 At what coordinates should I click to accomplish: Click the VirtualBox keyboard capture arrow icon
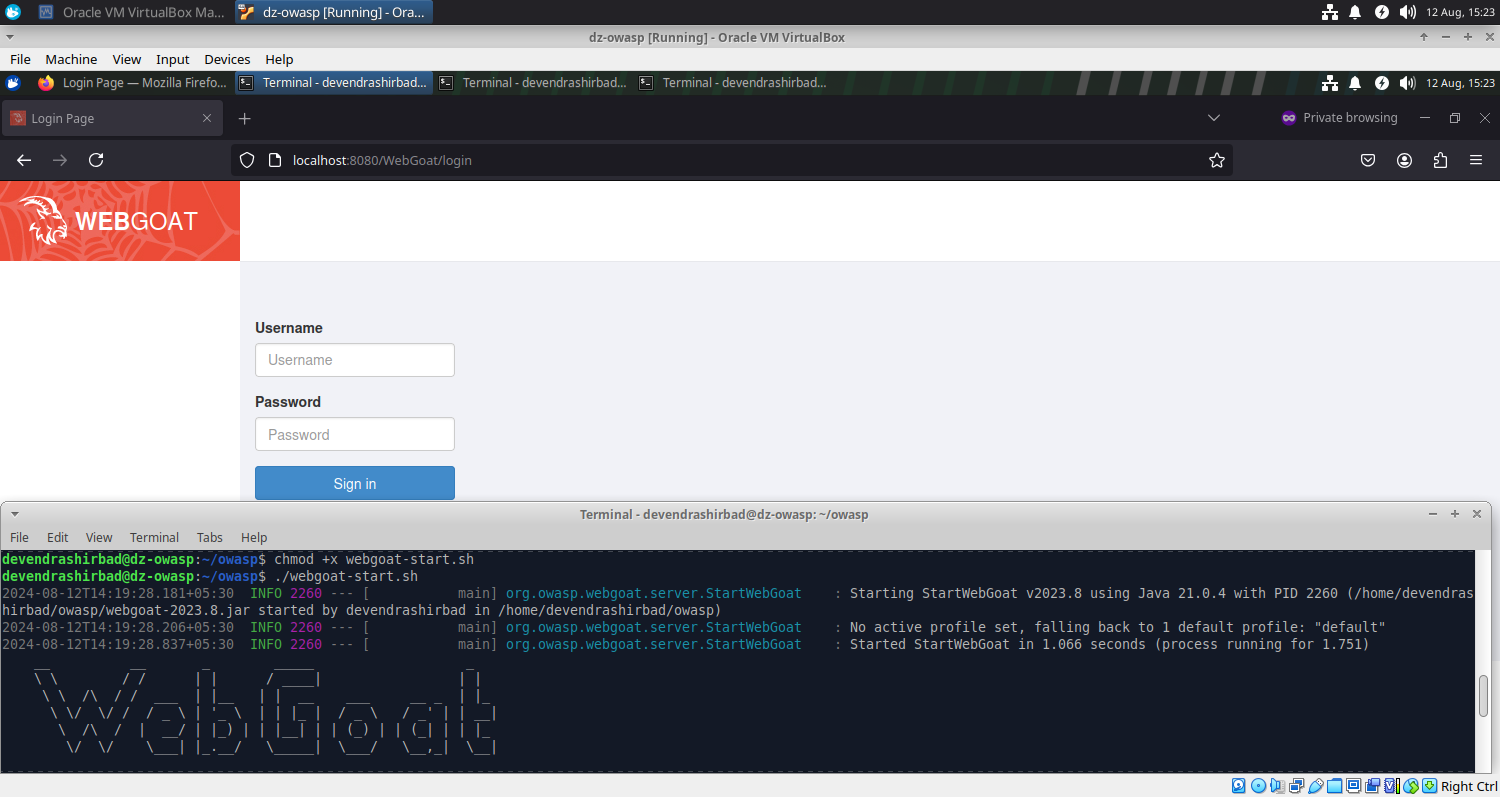1429,786
